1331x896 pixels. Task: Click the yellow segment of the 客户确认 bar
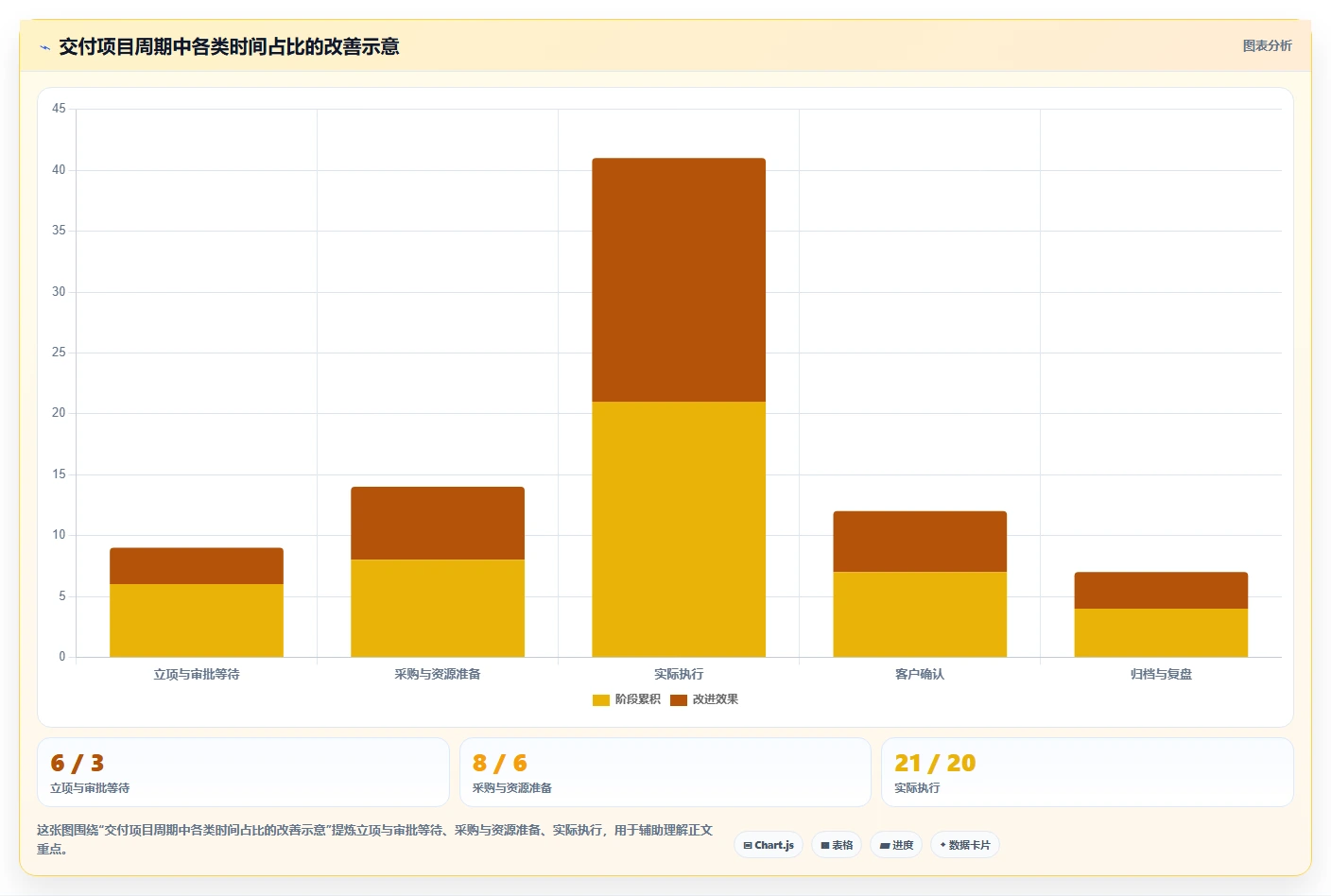tap(920, 614)
